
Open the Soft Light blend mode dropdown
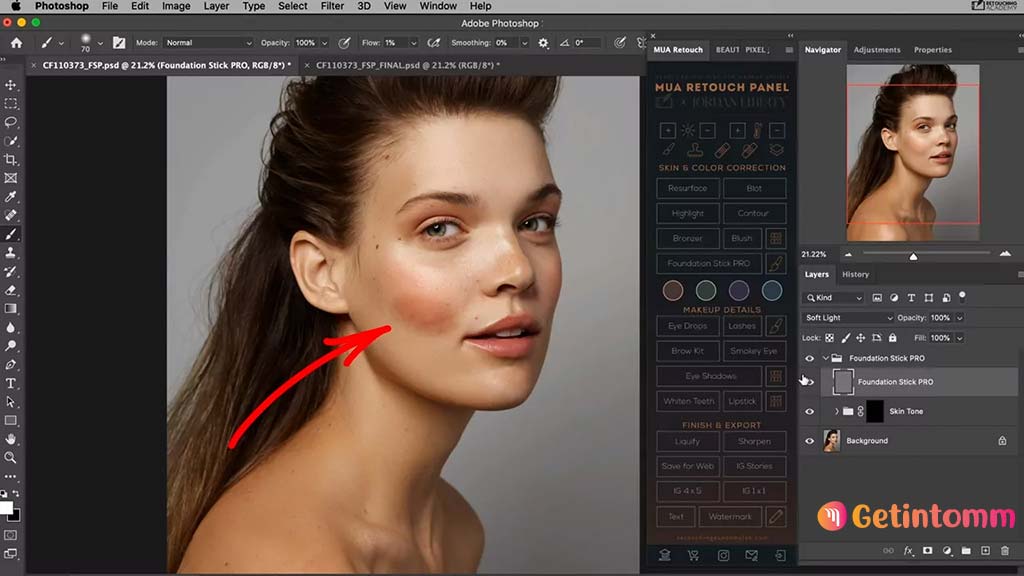(848, 318)
